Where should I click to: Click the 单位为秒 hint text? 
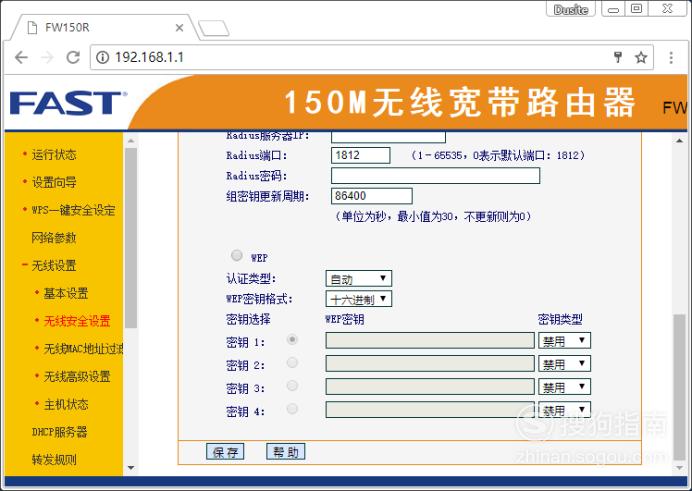433,217
